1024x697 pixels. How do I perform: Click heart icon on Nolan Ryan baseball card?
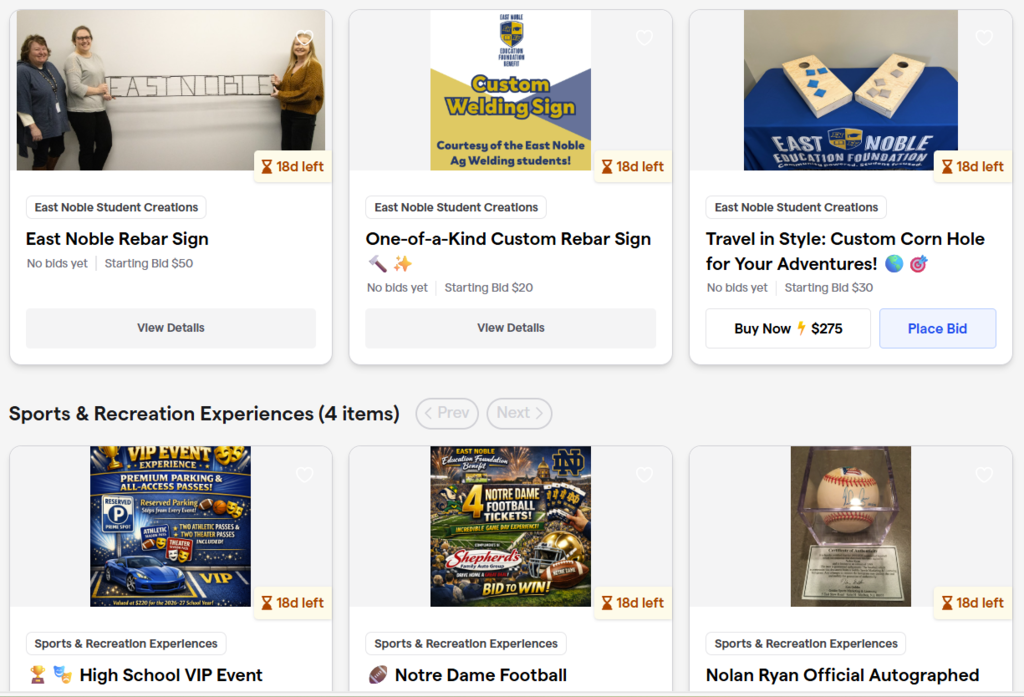(984, 475)
